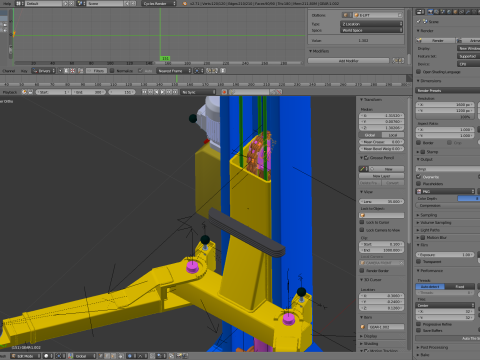Click the keying set field key icon
480x360 pixels.
(x=232, y=92)
